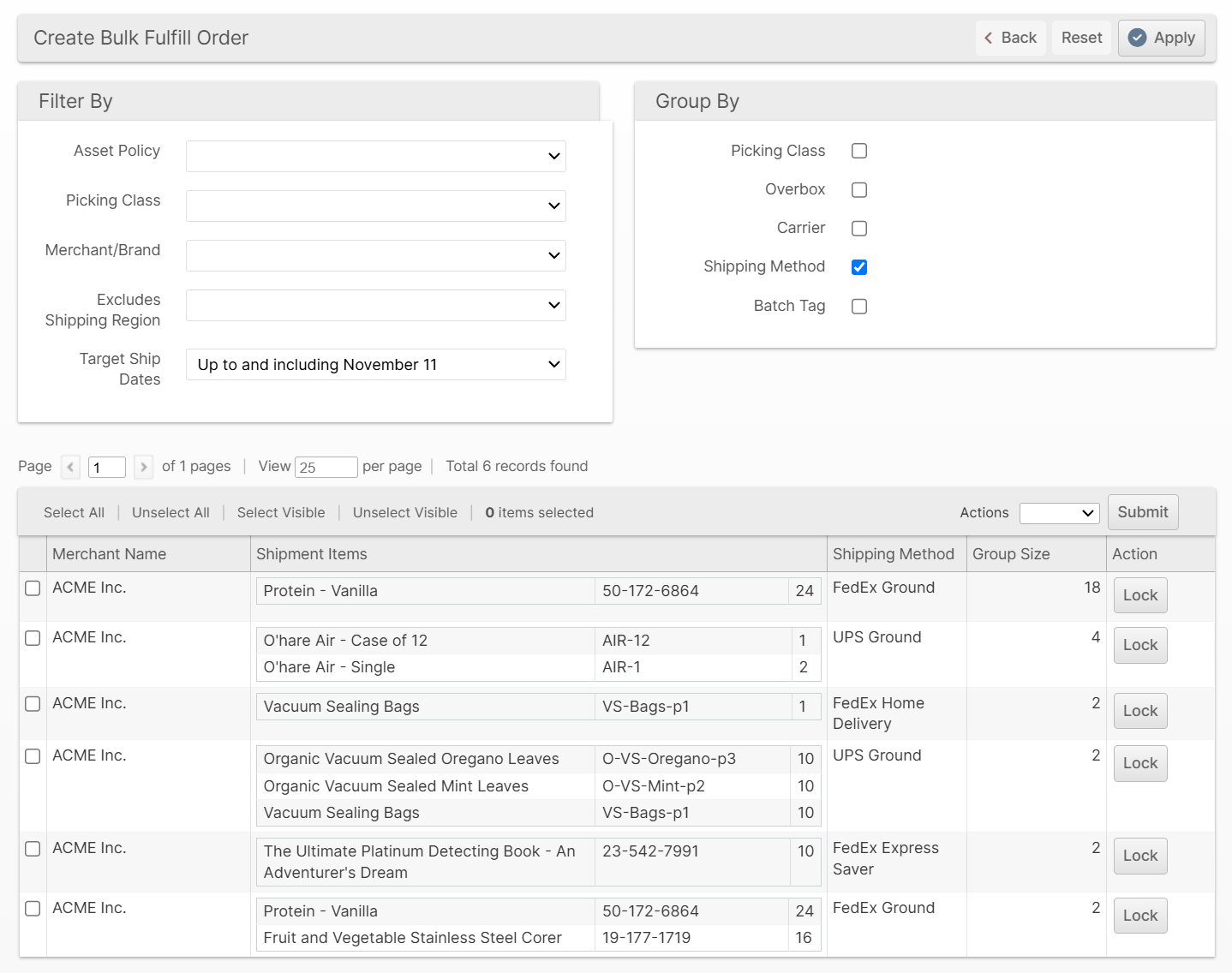Open the Asset Policy dropdown
1232x973 pixels.
pyautogui.click(x=375, y=157)
